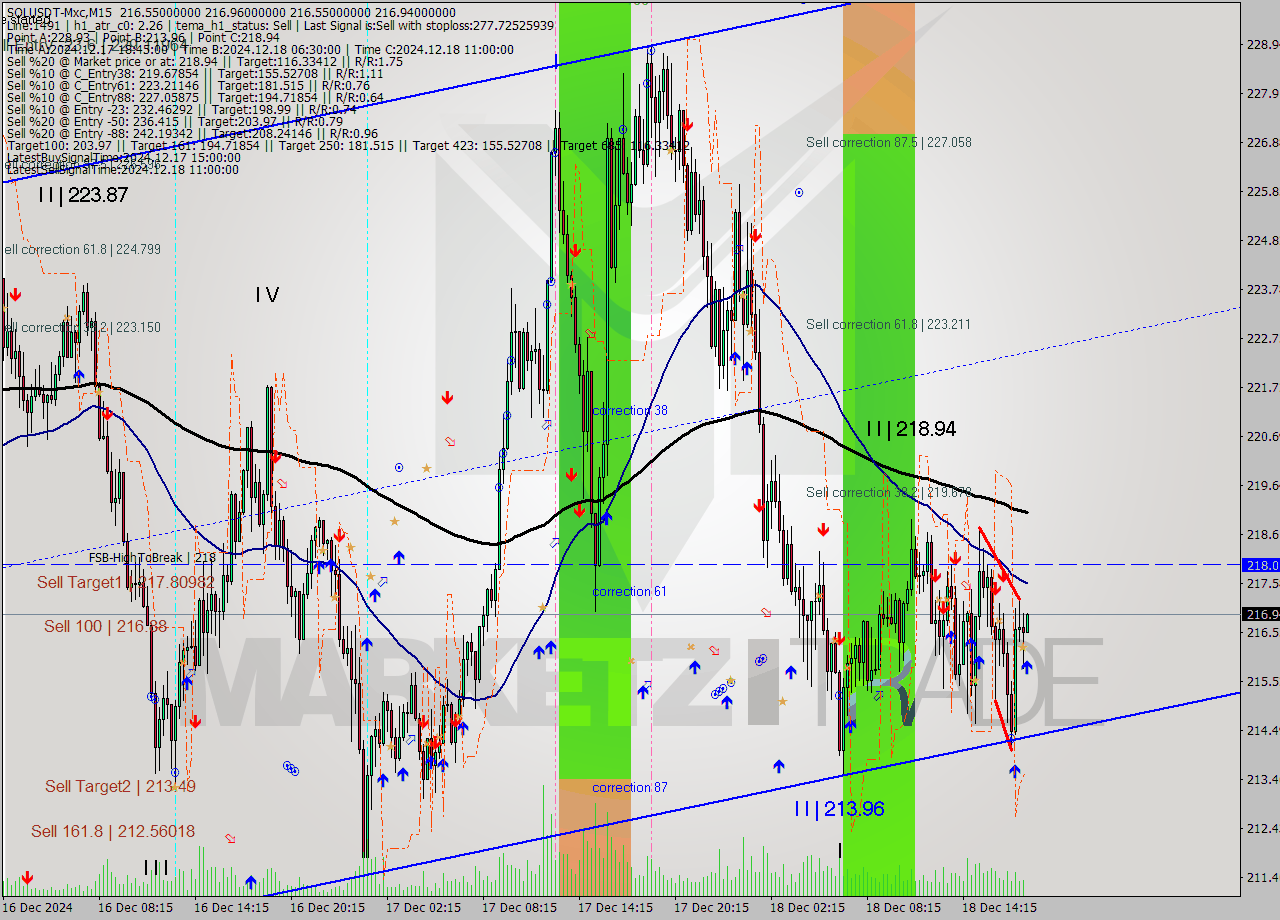The width and height of the screenshot is (1280, 920).
Task: Click the '17 Dec 20:15' time axis label
Action: 711,908
